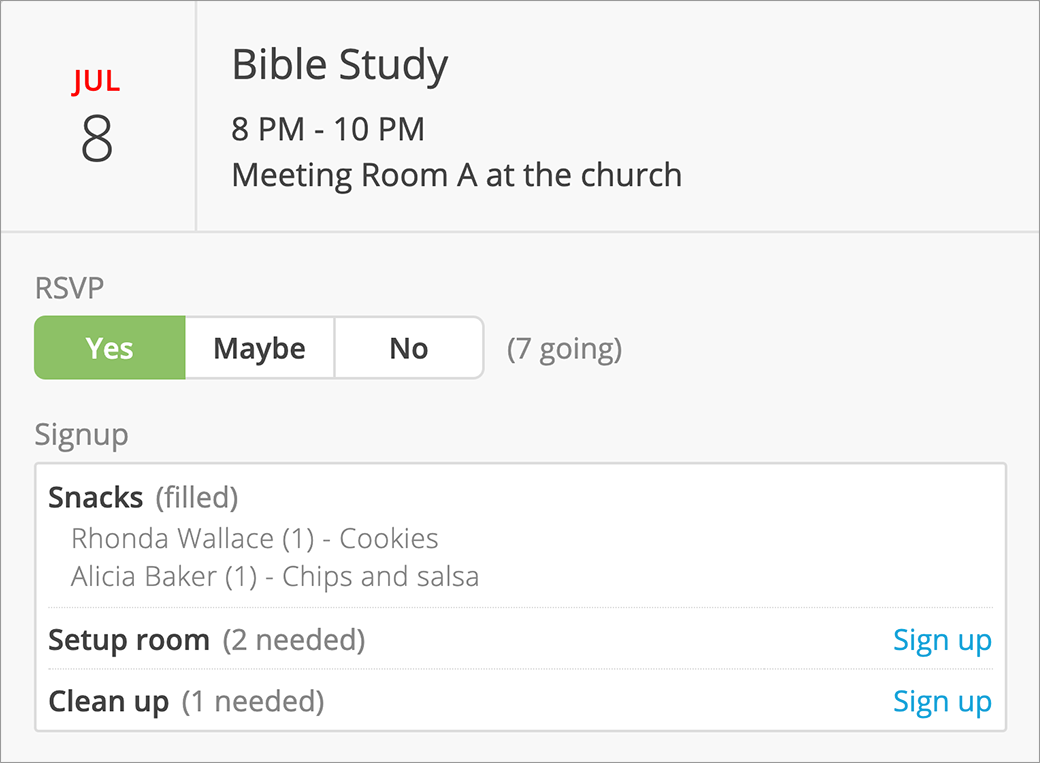Select Alicia Baker's Chips and salsa entry
Screen dimensions: 1040x763
pyautogui.click(x=275, y=576)
